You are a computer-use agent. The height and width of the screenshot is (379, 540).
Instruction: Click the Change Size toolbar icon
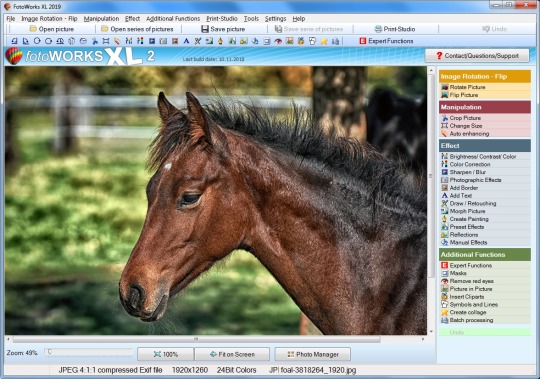point(106,41)
